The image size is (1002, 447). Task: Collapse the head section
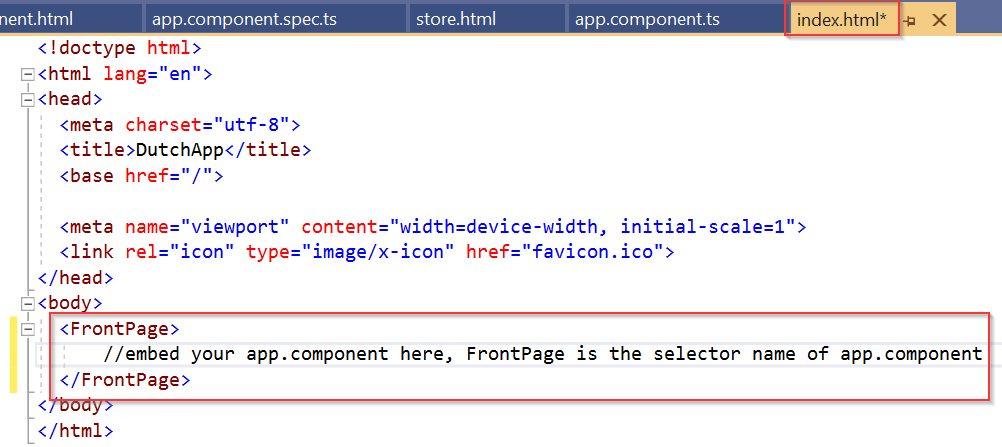pos(27,99)
